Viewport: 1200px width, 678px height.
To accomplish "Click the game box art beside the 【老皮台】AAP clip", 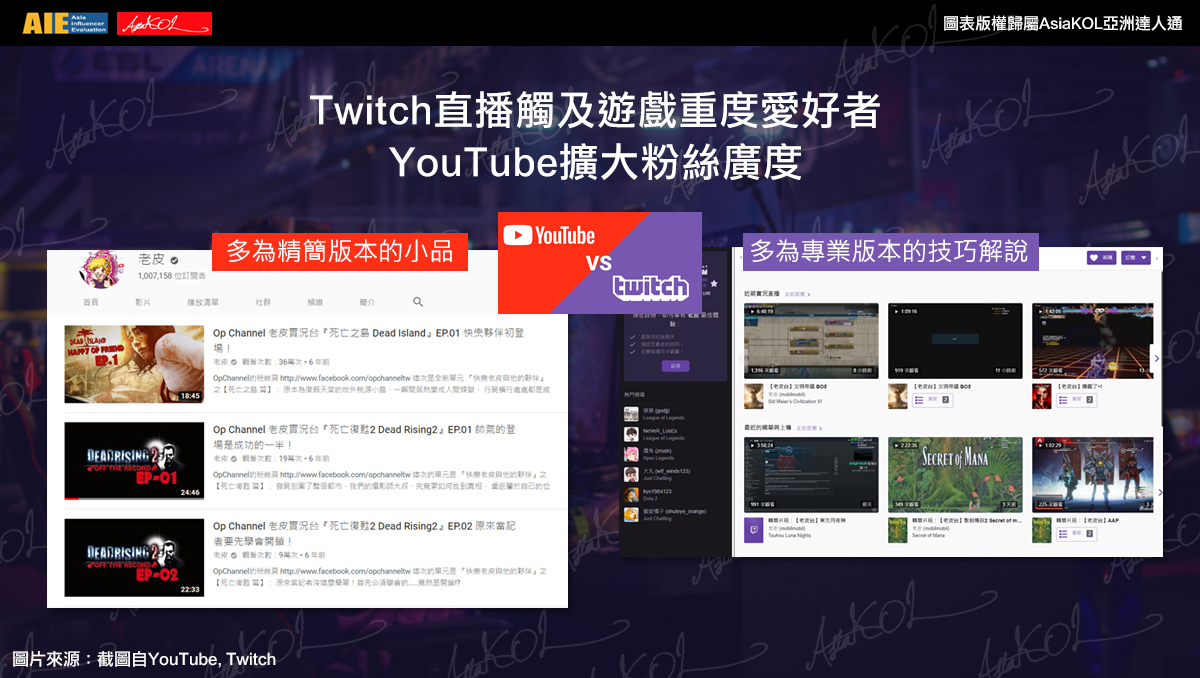I will coord(1040,529).
